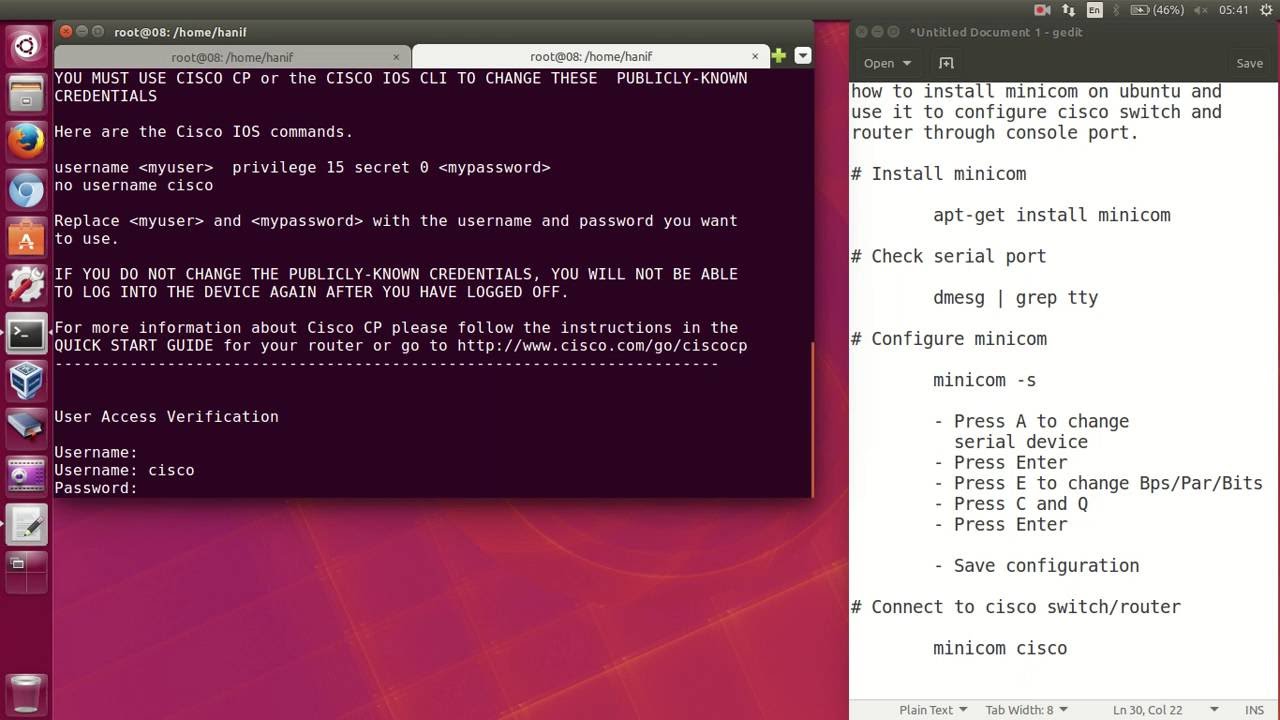Image resolution: width=1280 pixels, height=720 pixels.
Task: Click 'minicom -s' line in gedit
Action: click(x=984, y=380)
